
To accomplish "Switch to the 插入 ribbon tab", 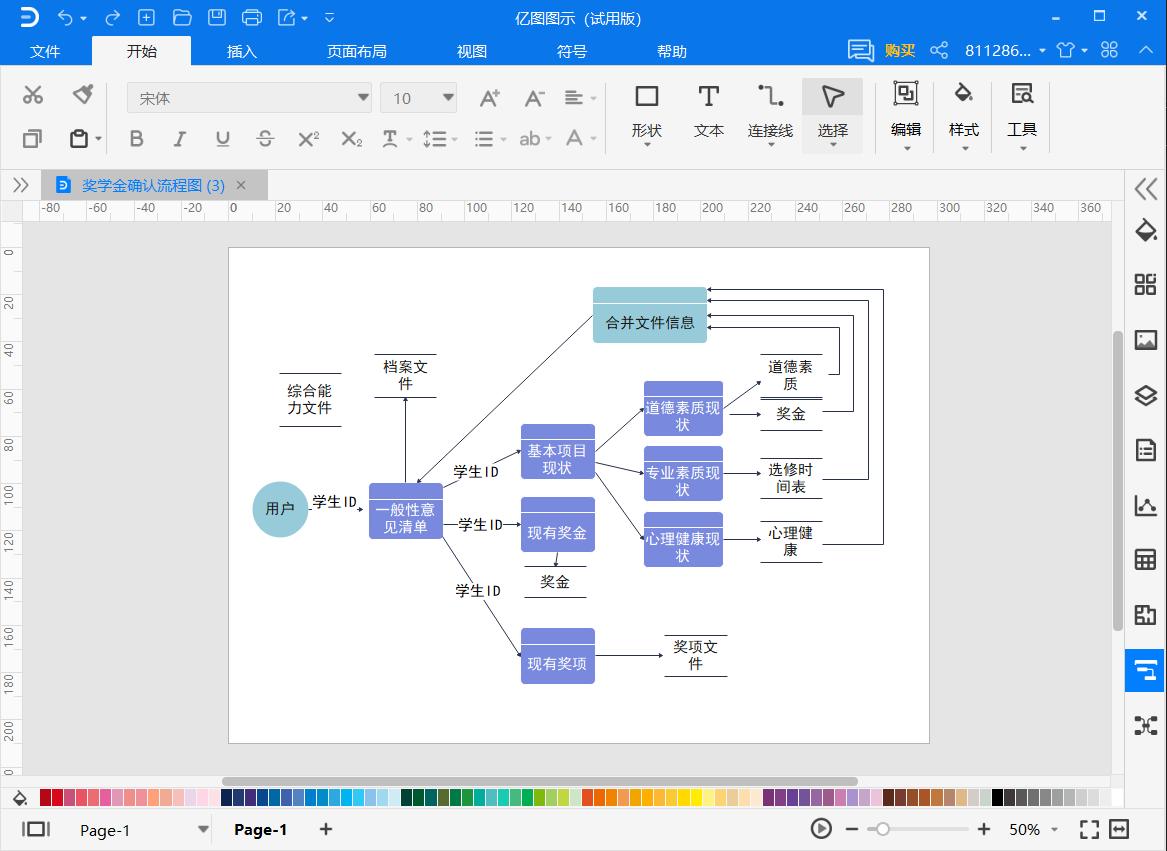I will click(x=242, y=51).
